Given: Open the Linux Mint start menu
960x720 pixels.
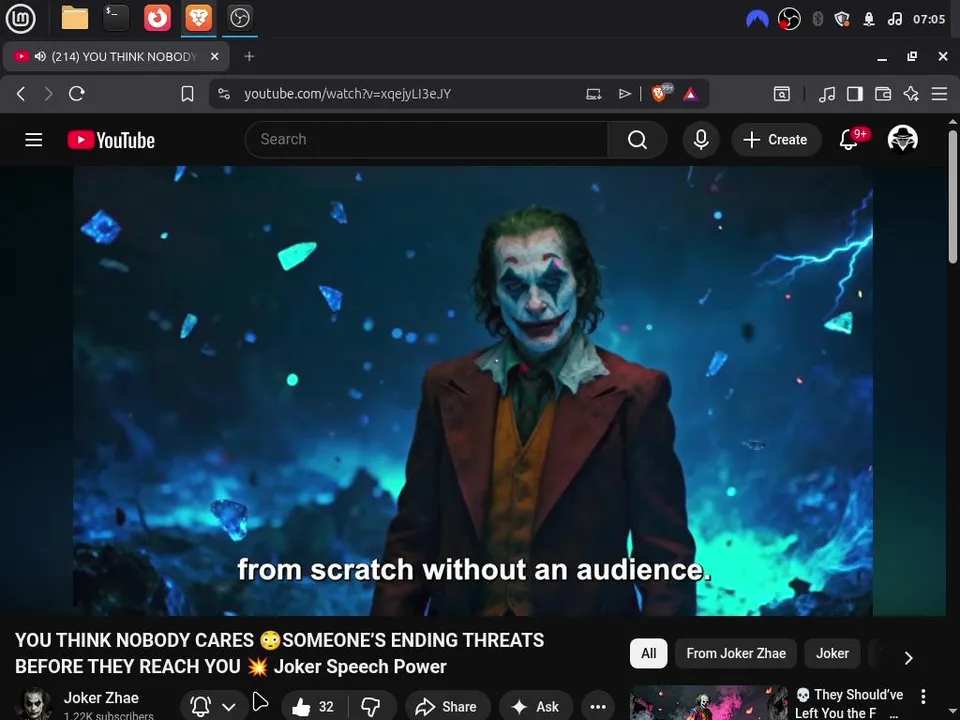Looking at the screenshot, I should (20, 18).
